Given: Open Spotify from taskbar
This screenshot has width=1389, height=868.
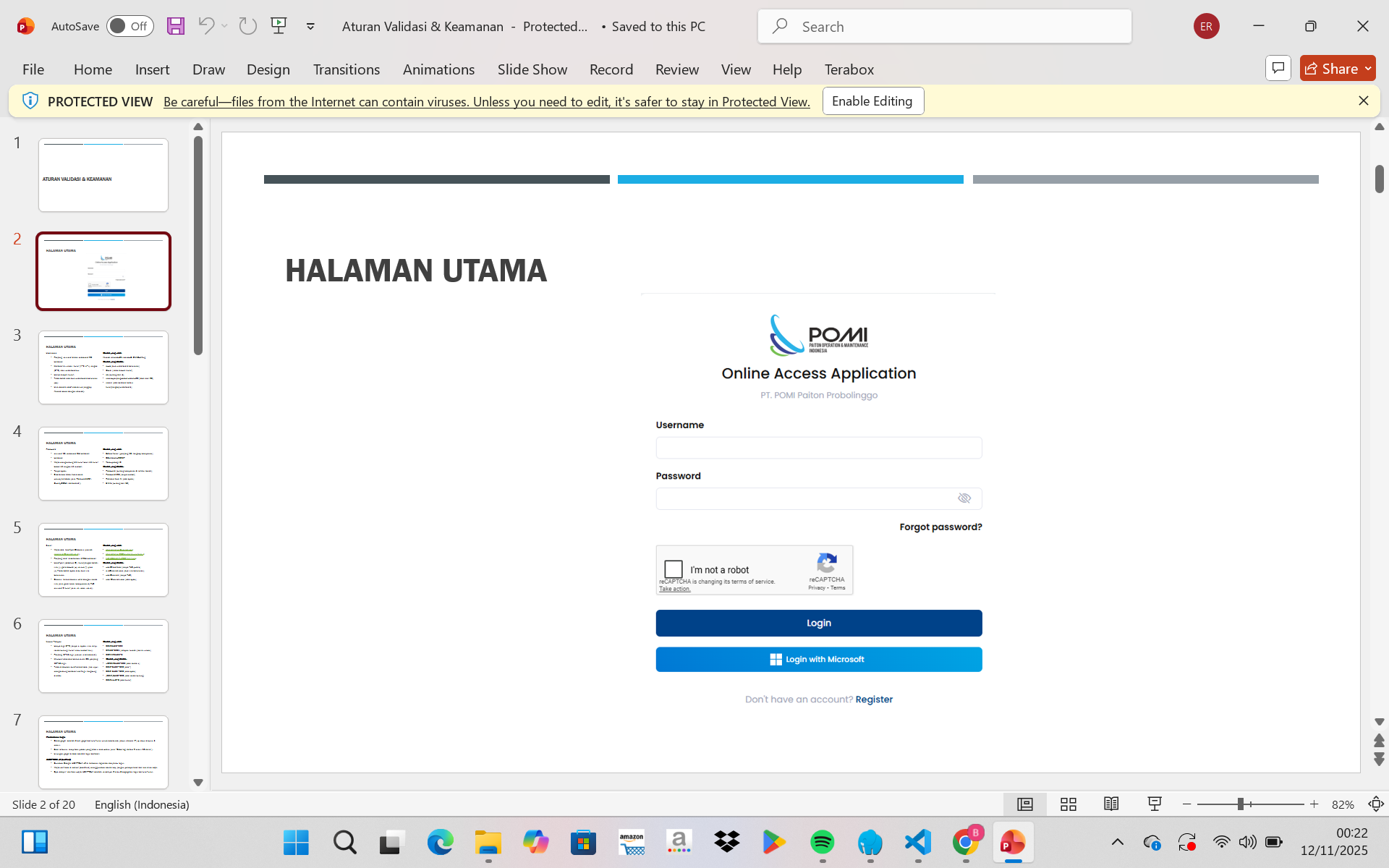Looking at the screenshot, I should (x=823, y=843).
